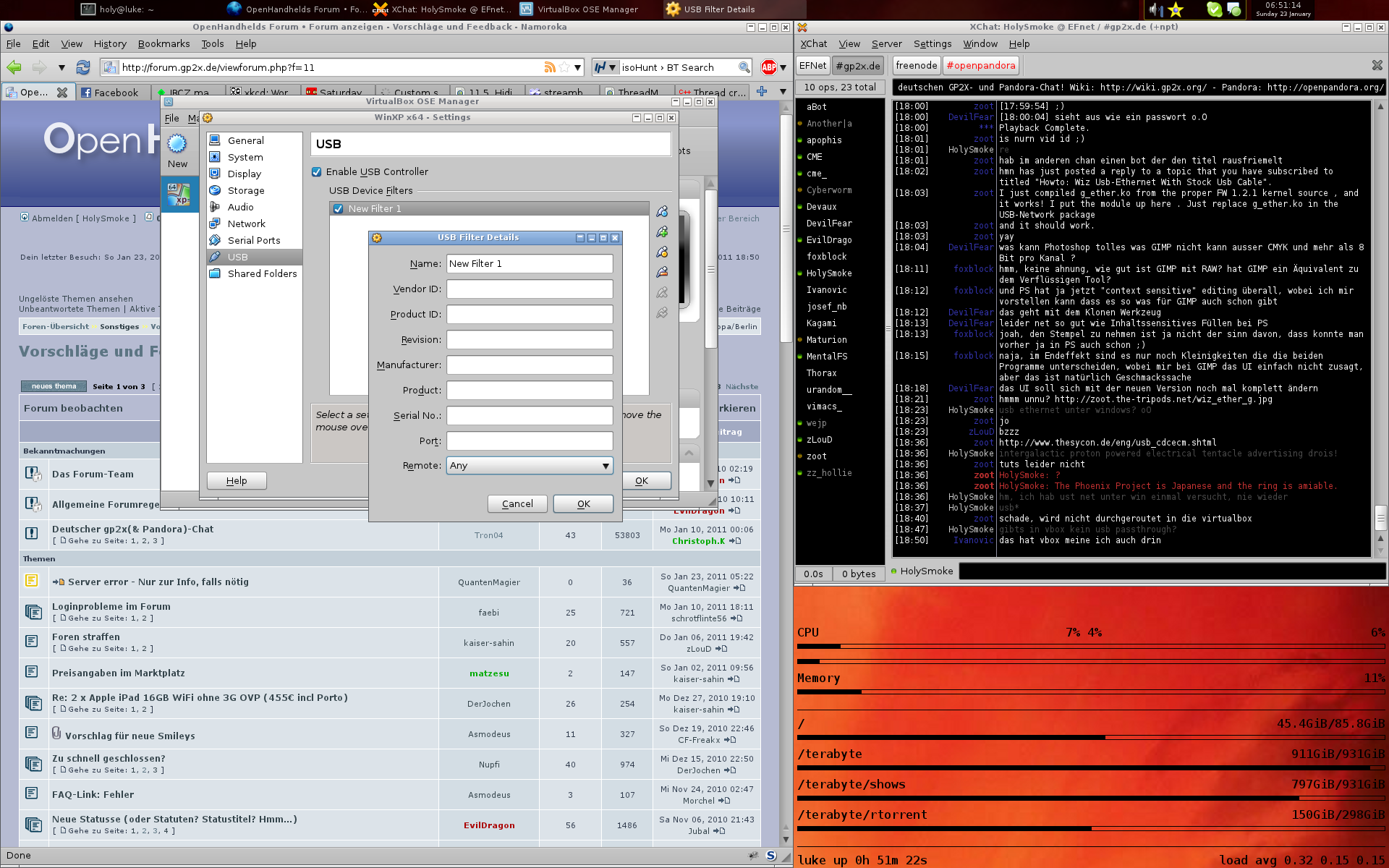Image resolution: width=1389 pixels, height=868 pixels.
Task: Click OK in USB Filter Details
Action: (583, 503)
